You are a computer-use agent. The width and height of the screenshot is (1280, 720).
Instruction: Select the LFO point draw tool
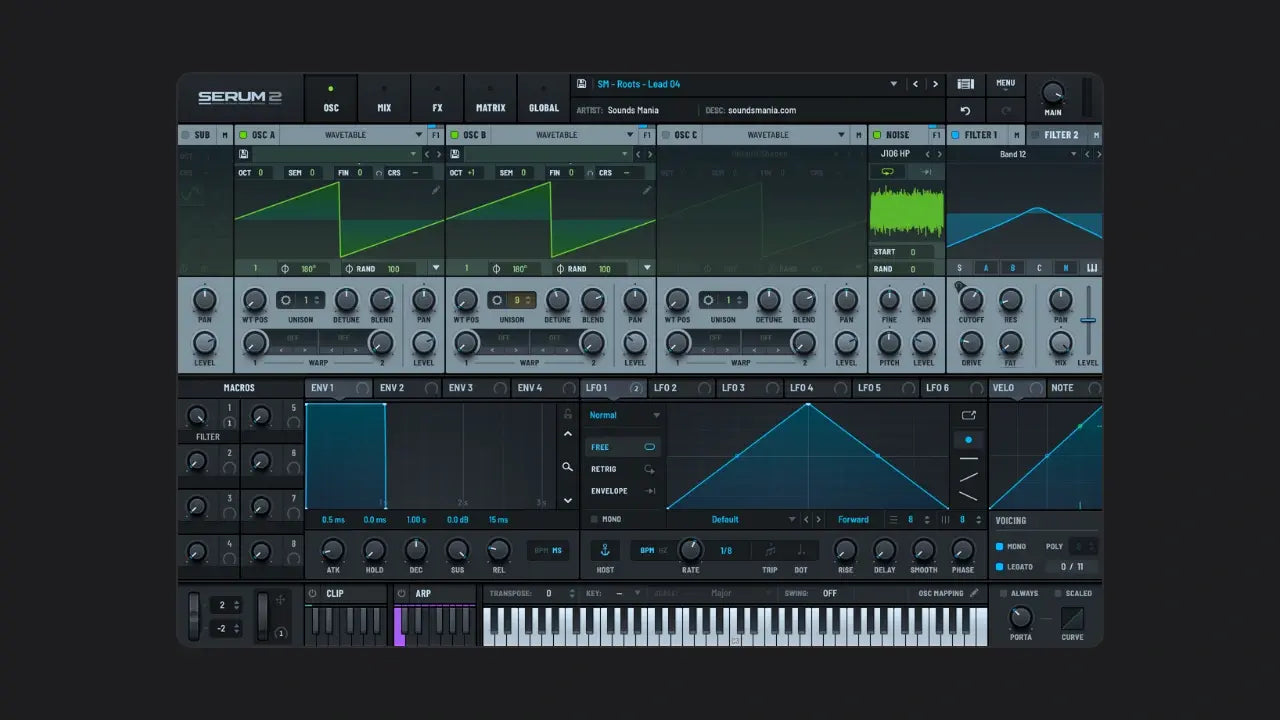[x=968, y=439]
